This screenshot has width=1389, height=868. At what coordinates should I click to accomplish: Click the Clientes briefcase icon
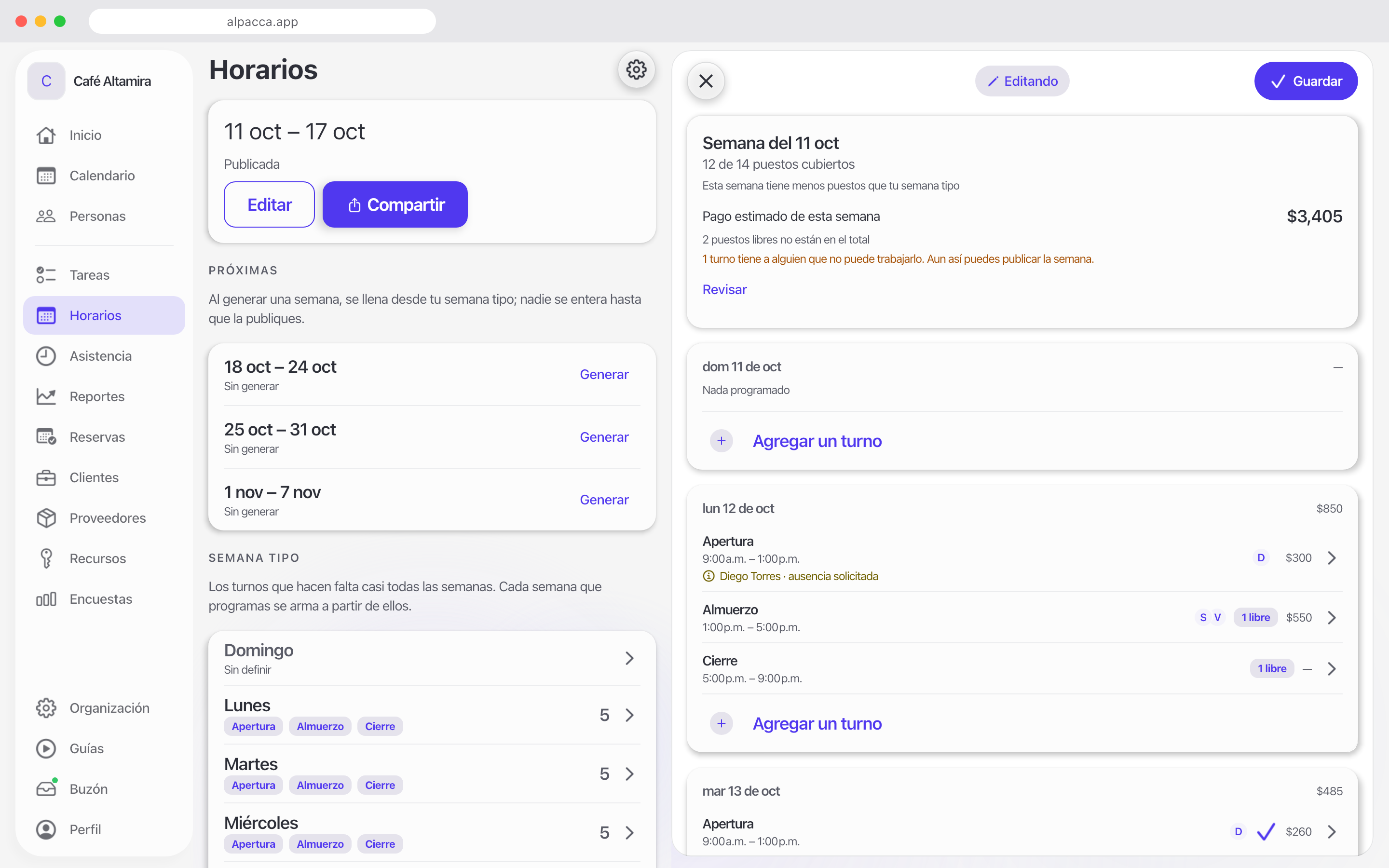click(46, 477)
